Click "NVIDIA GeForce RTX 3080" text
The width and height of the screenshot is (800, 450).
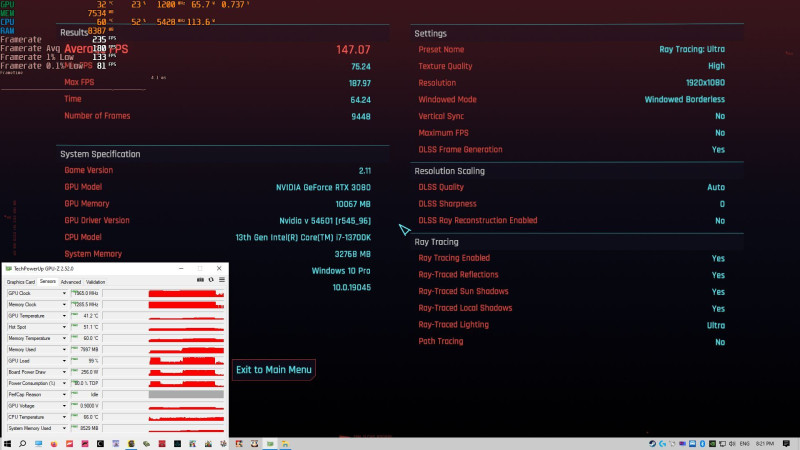point(323,187)
